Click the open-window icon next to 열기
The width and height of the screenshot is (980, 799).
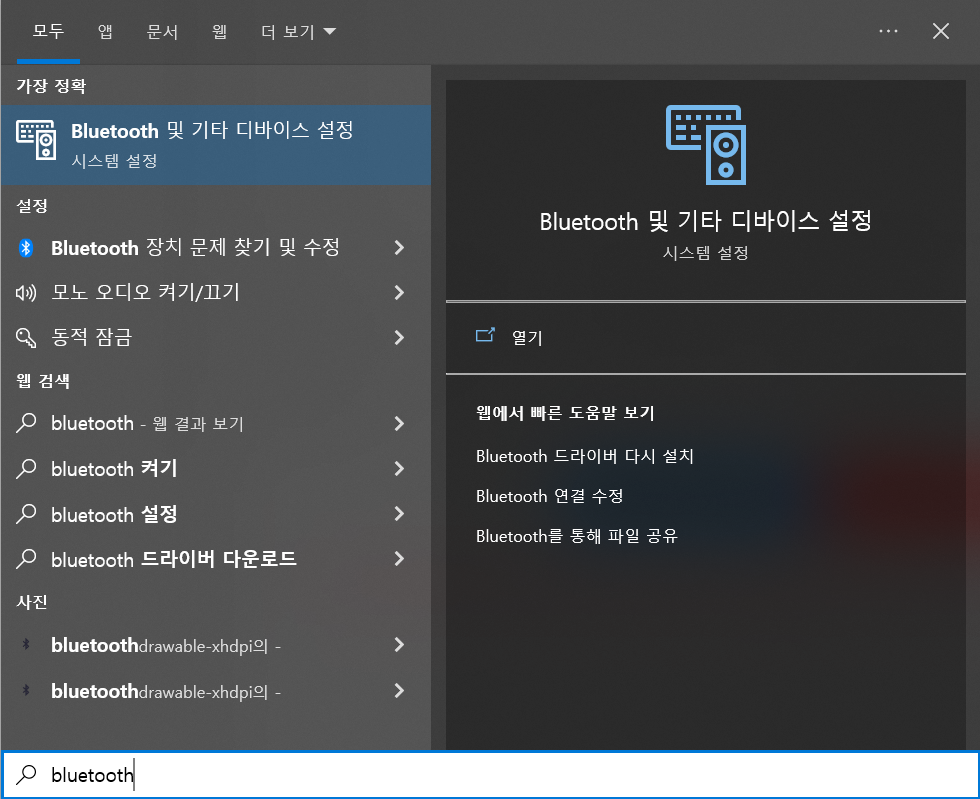click(485, 336)
